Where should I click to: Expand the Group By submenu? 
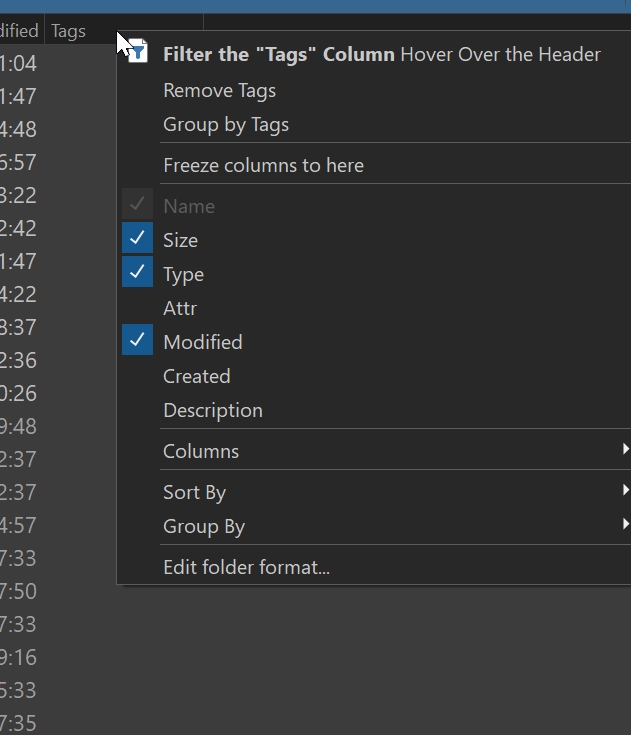pyautogui.click(x=203, y=526)
